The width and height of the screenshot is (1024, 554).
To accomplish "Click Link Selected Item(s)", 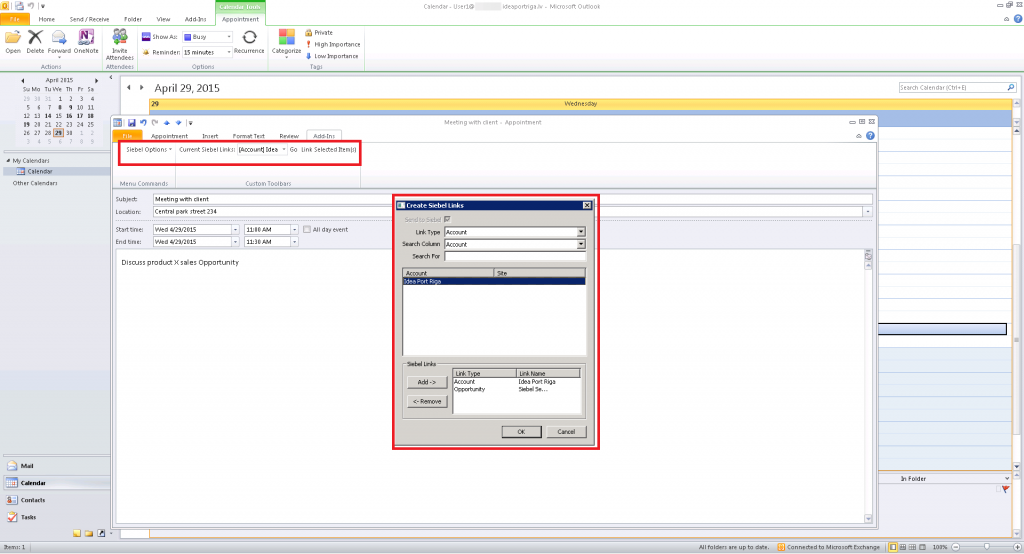I will 328,150.
